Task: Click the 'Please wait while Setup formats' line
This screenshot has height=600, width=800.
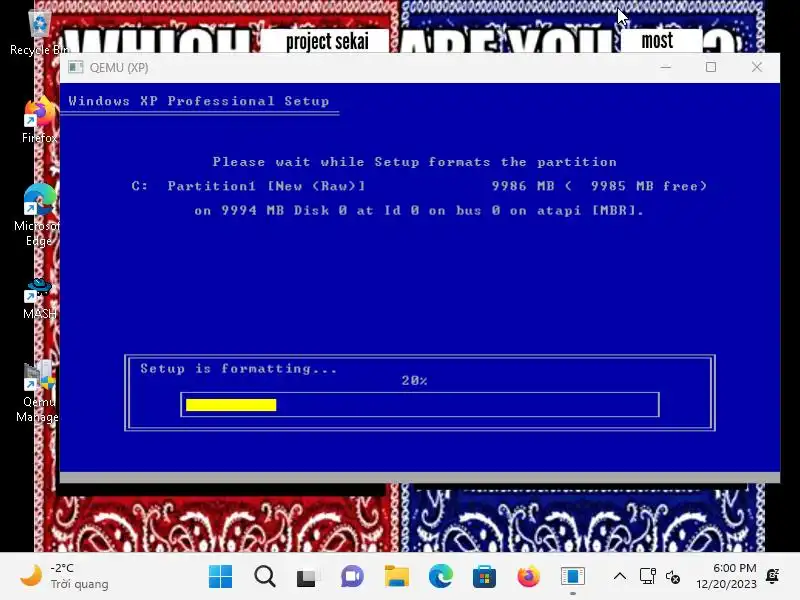Action: [414, 162]
